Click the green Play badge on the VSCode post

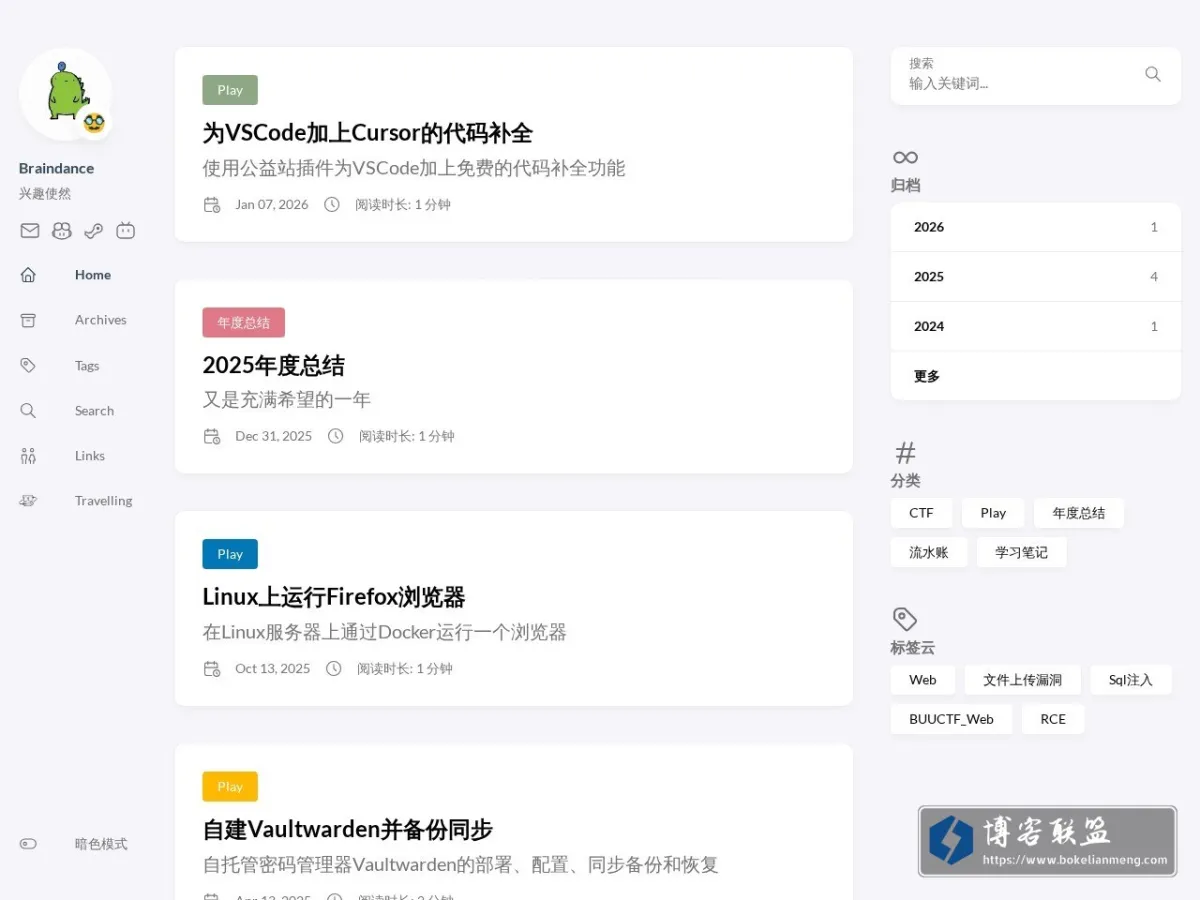pyautogui.click(x=230, y=90)
